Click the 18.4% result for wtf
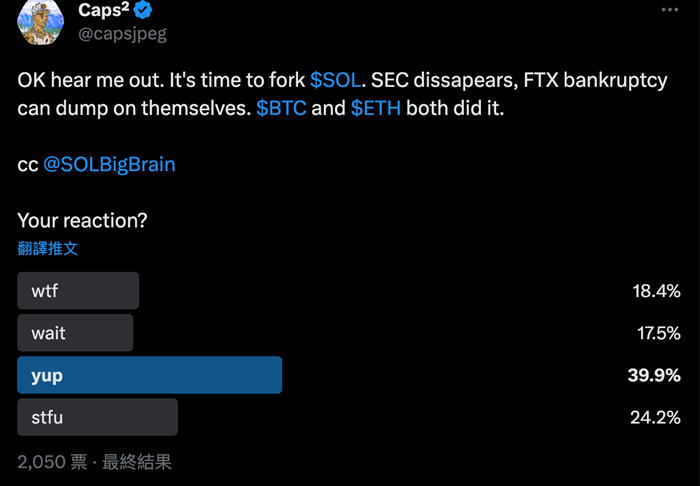Viewport: 700px width, 486px height. [656, 291]
